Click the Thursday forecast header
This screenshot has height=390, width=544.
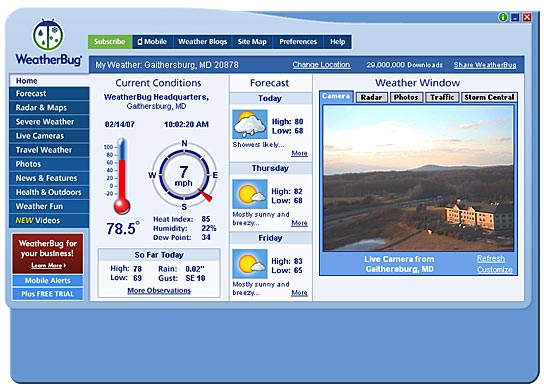tap(270, 168)
